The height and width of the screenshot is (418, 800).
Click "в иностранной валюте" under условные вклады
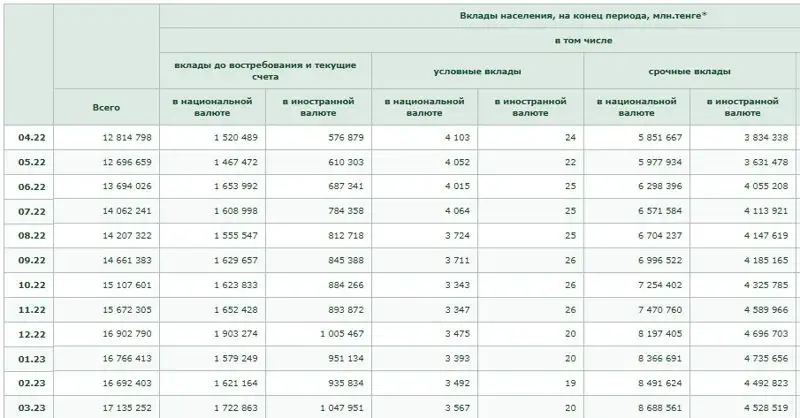click(530, 106)
